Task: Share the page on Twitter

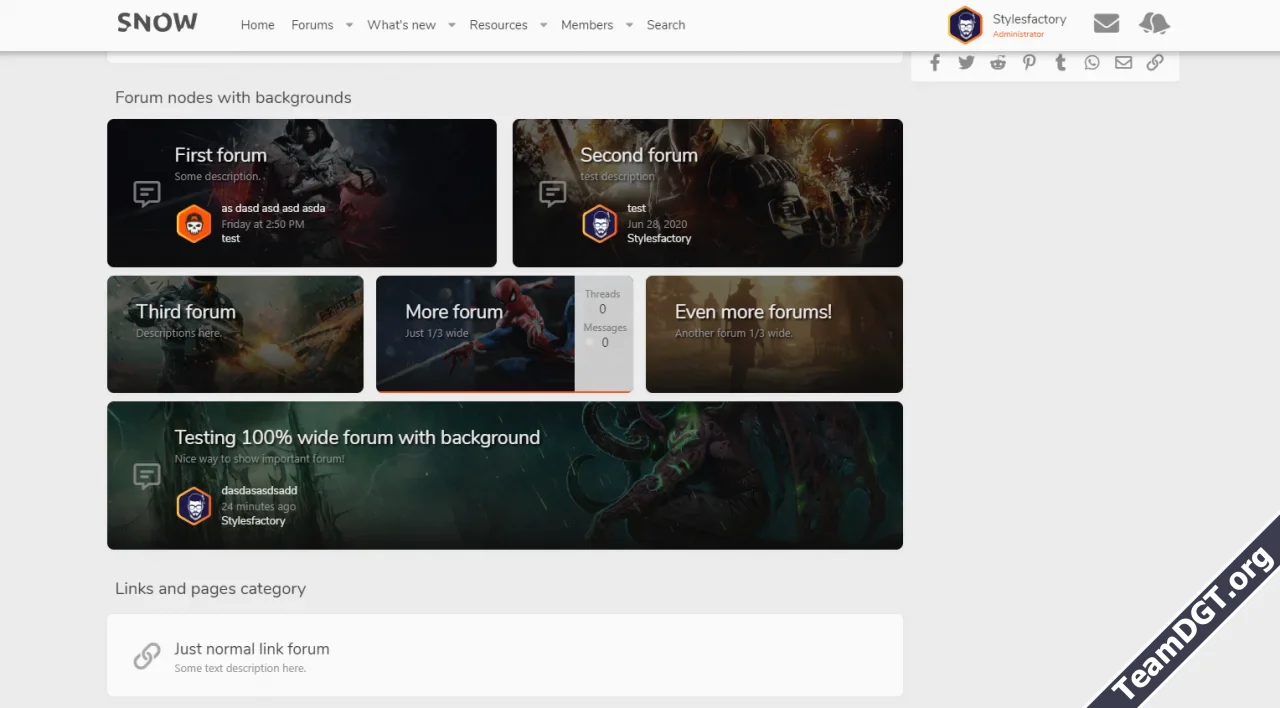Action: 966,63
